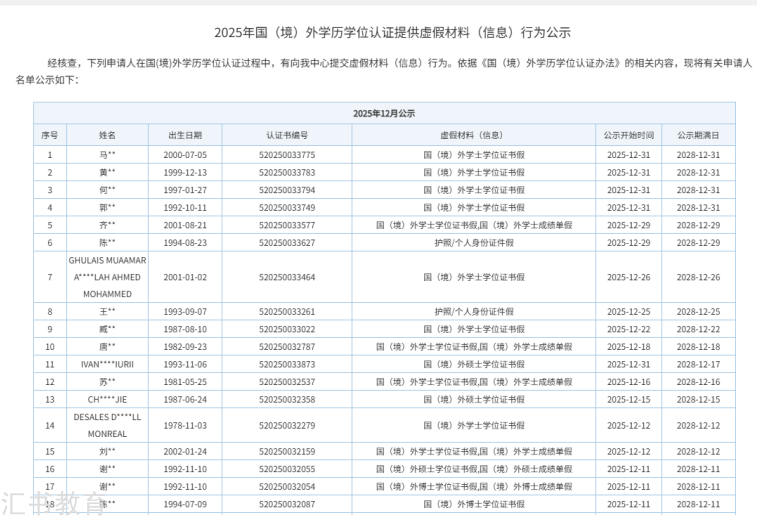The image size is (757, 520).
Task: Select certificate number 520250033775
Action: coord(286,155)
